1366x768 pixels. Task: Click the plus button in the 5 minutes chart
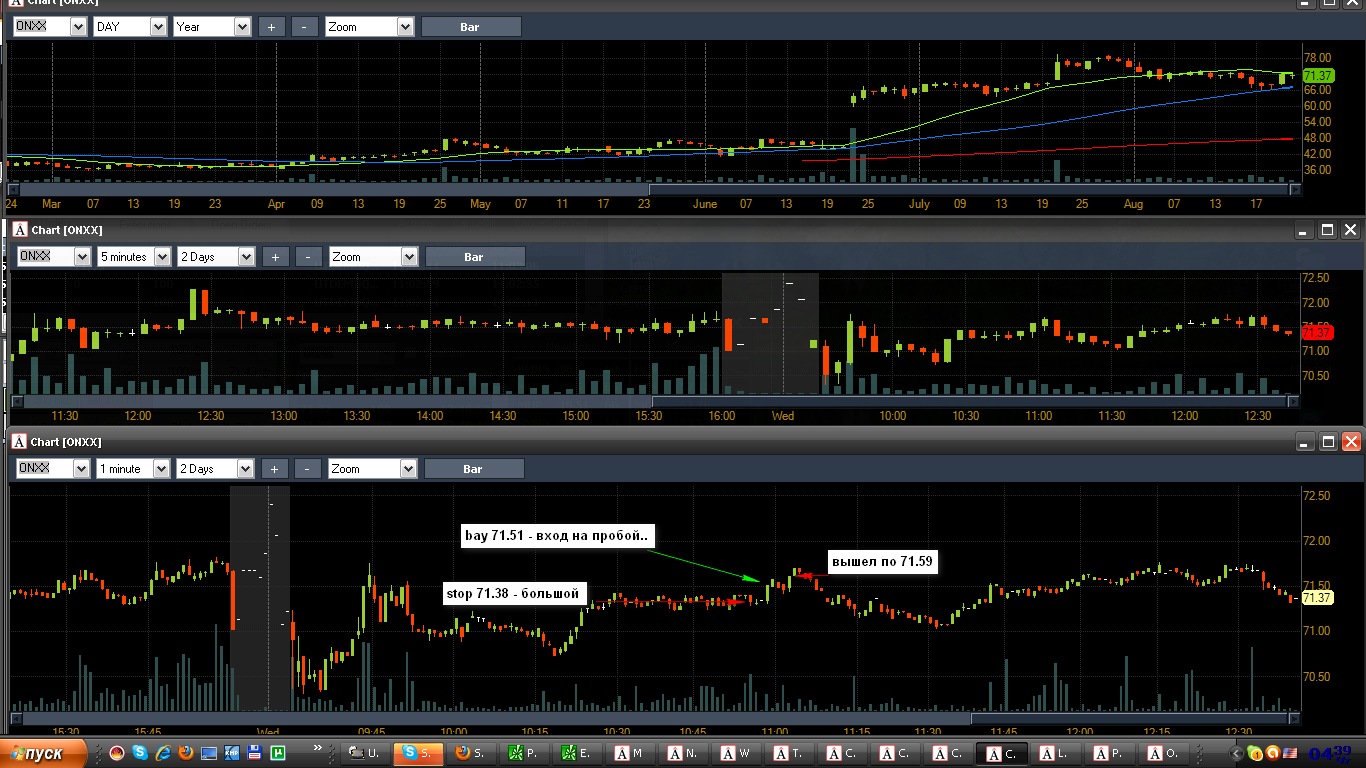[x=275, y=257]
